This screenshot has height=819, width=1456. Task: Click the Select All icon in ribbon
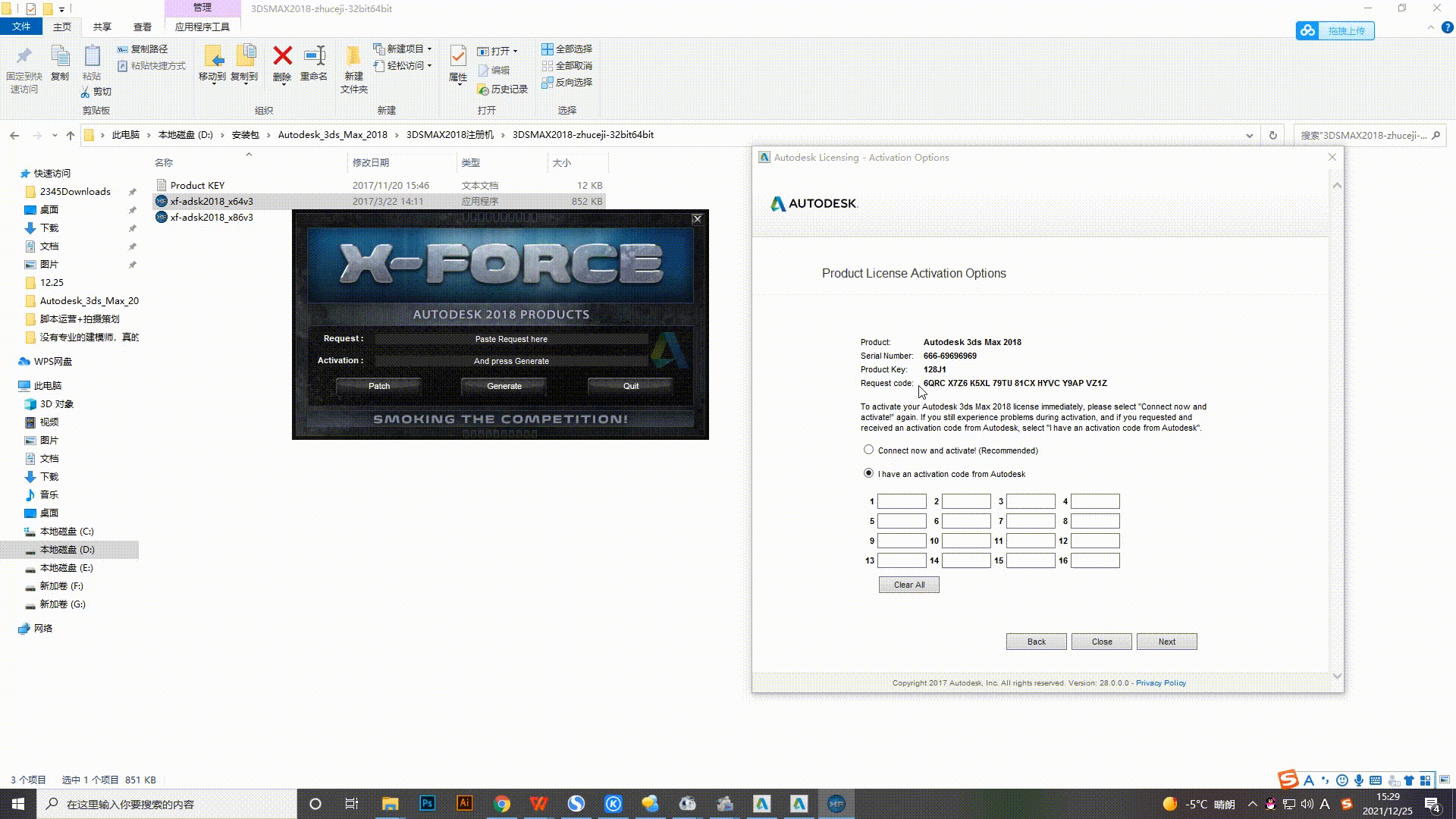coord(548,49)
